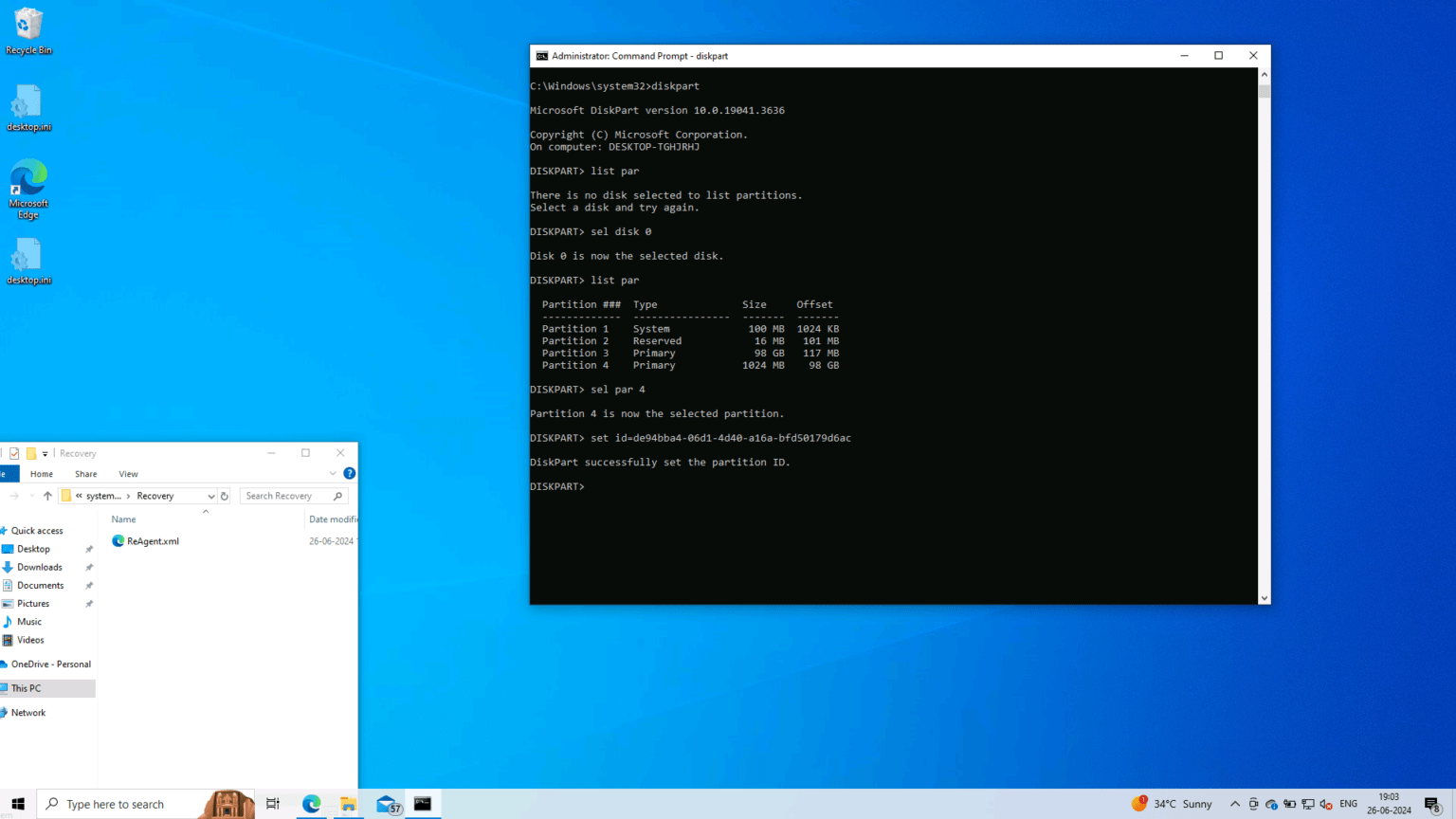Open the 34°C Sunny weather widget
The height and width of the screenshot is (819, 1456).
point(1173,803)
